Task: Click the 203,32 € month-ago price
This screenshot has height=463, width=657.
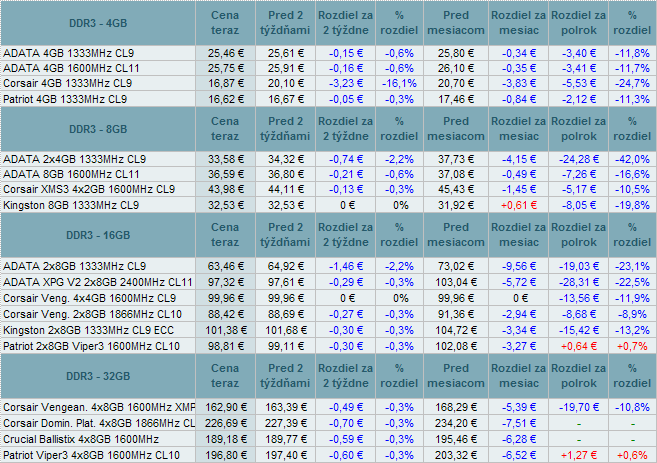Action: click(456, 455)
